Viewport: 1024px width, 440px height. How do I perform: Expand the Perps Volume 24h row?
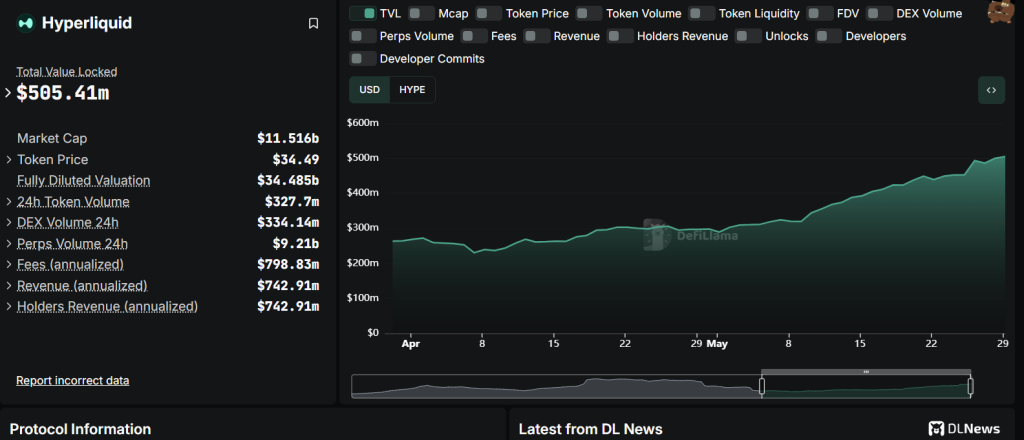[x=8, y=244]
